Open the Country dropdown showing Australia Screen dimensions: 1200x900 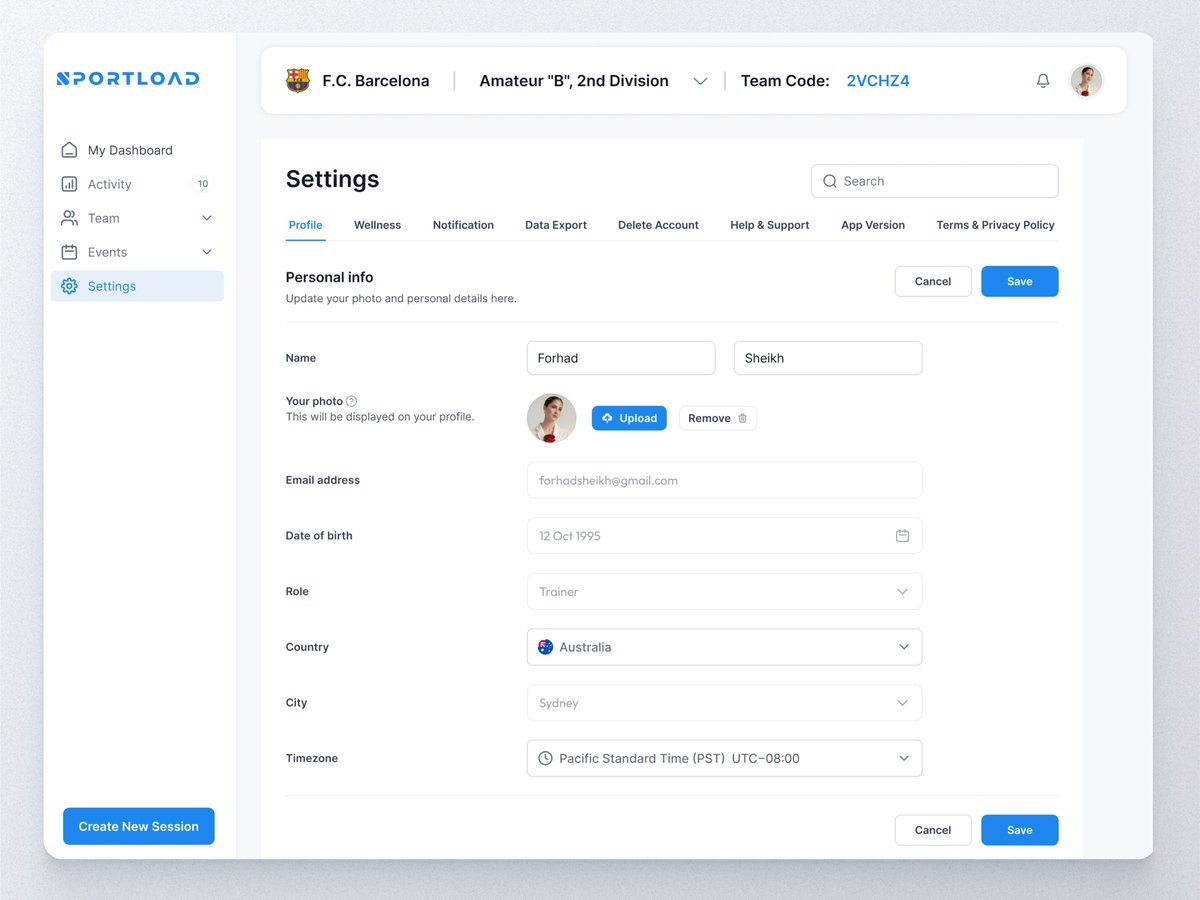724,647
